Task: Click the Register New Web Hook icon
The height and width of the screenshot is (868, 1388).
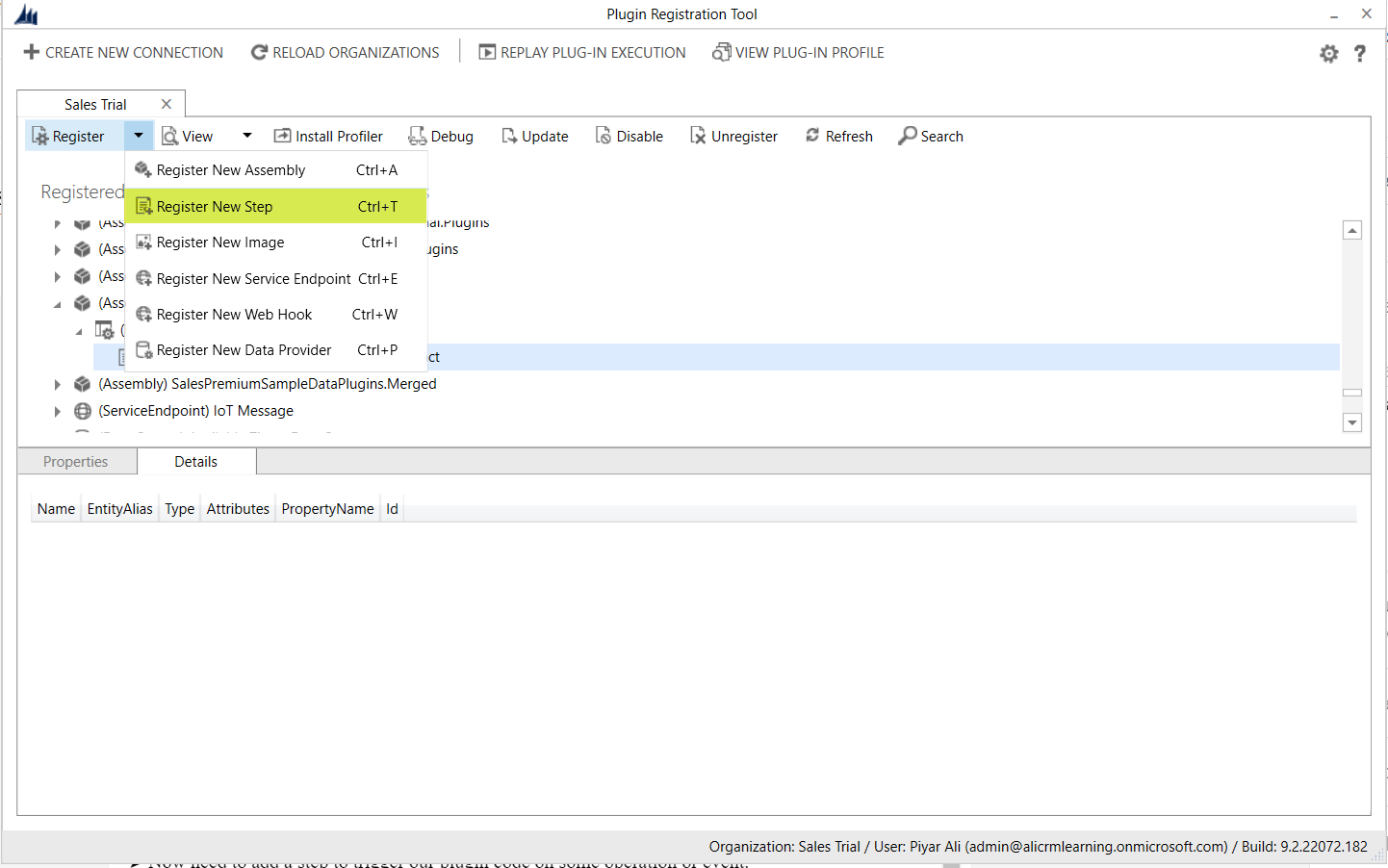Action: click(143, 315)
